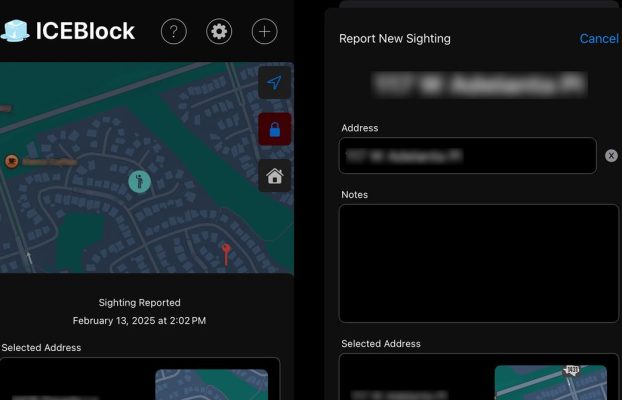Open the map thumbnail under Selected Address in report panel
The height and width of the screenshot is (400, 622).
(551, 383)
